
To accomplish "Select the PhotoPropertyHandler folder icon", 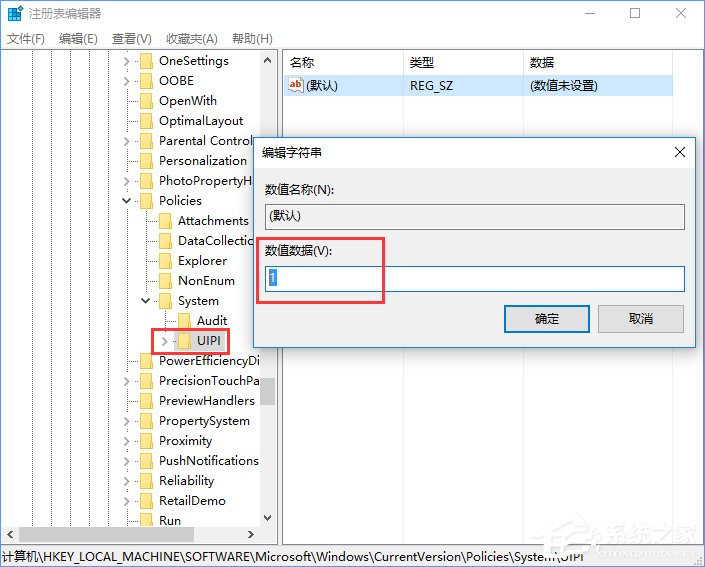I will pyautogui.click(x=146, y=181).
